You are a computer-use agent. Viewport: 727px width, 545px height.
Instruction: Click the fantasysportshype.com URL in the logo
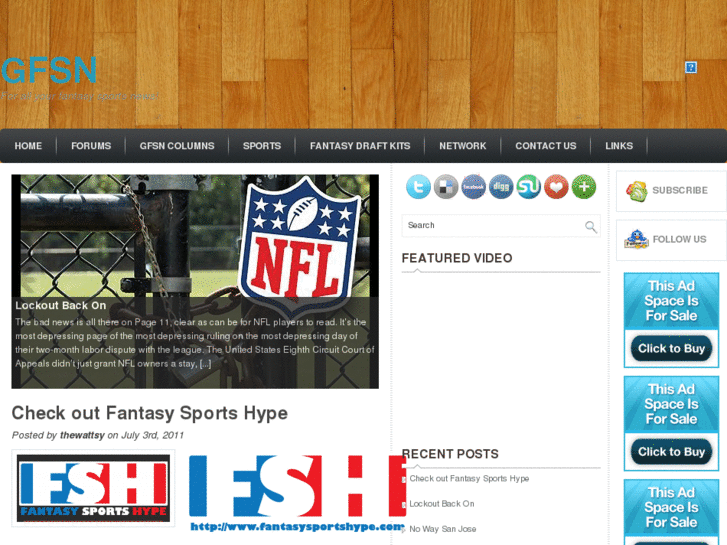point(297,526)
